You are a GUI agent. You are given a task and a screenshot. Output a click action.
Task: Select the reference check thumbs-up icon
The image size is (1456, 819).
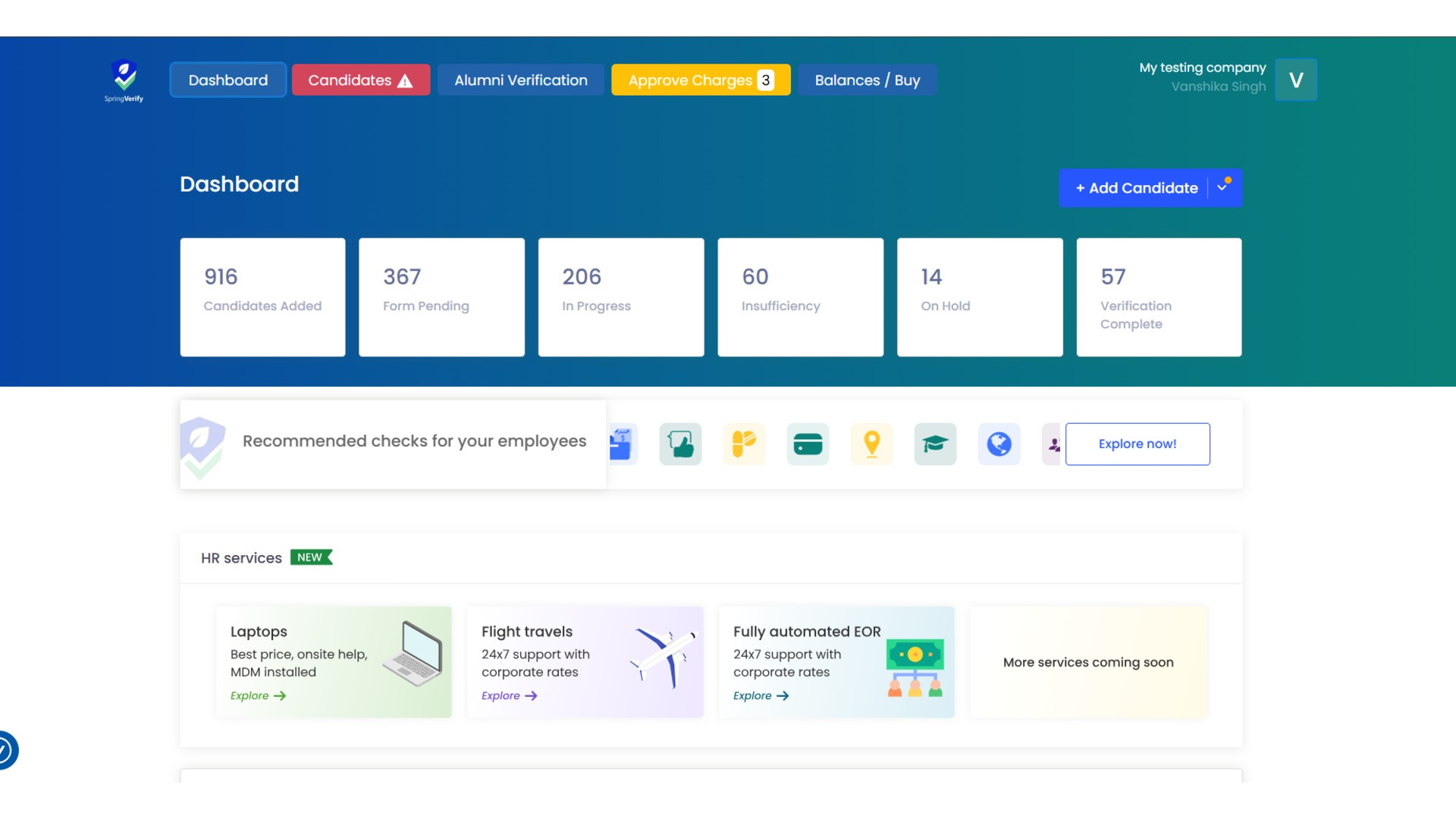click(x=680, y=444)
